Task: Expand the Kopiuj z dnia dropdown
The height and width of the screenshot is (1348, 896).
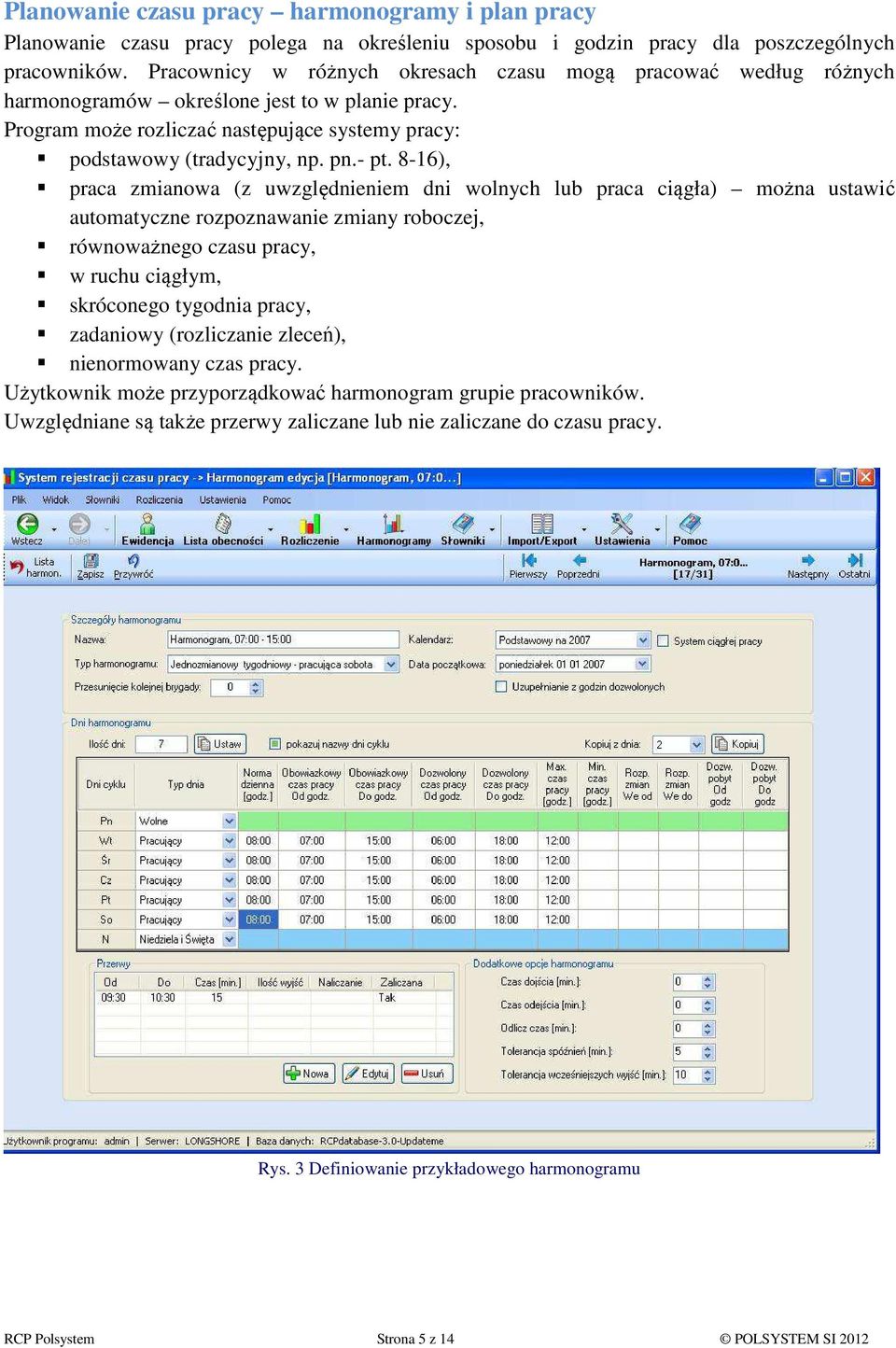Action: (696, 745)
